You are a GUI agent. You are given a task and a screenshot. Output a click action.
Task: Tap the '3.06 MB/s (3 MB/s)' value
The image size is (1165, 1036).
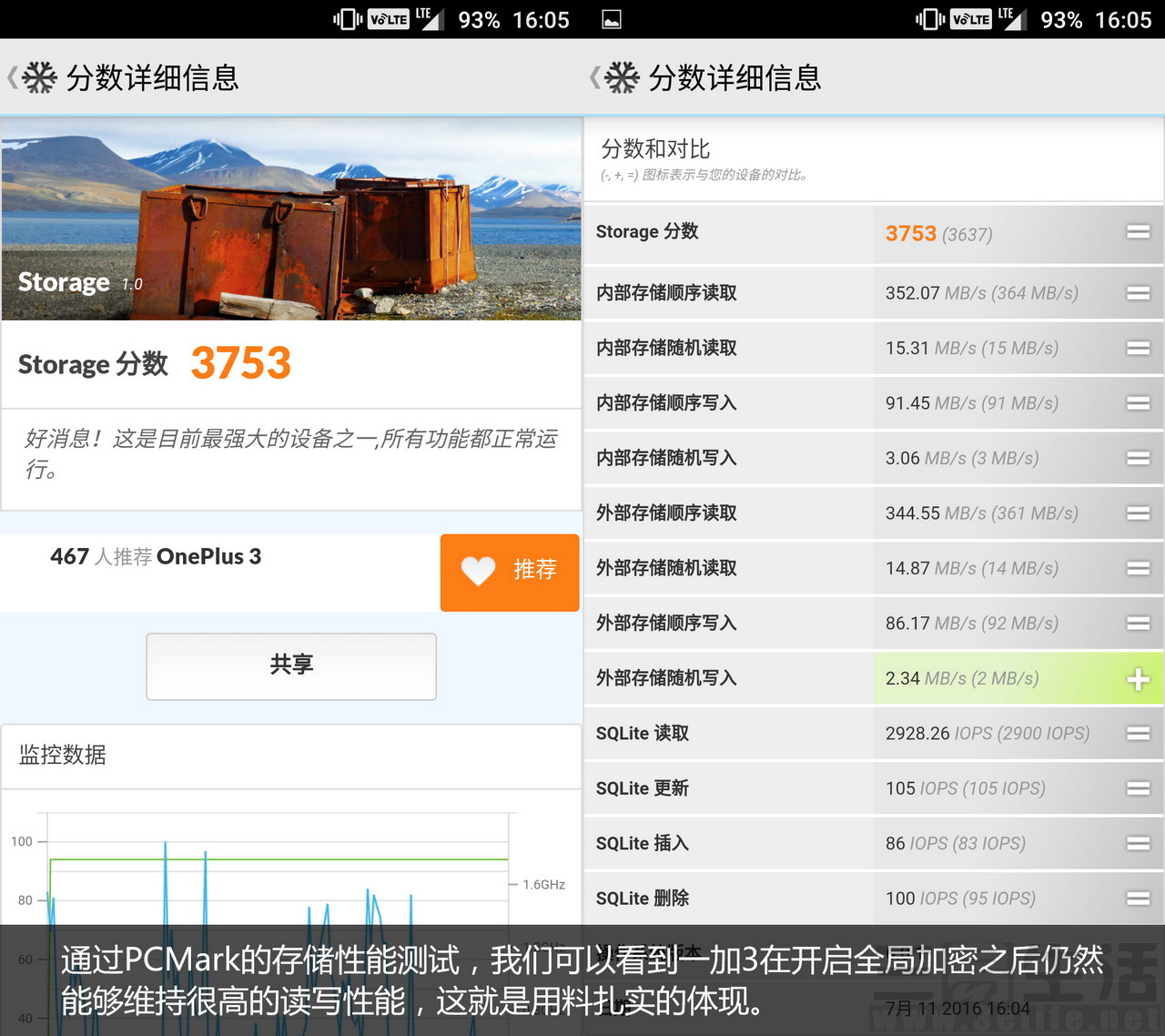pos(962,458)
